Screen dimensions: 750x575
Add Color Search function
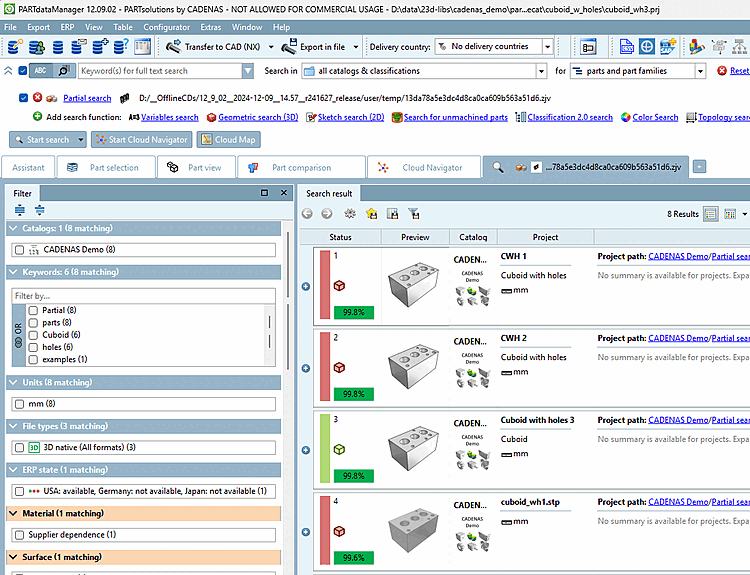655,117
